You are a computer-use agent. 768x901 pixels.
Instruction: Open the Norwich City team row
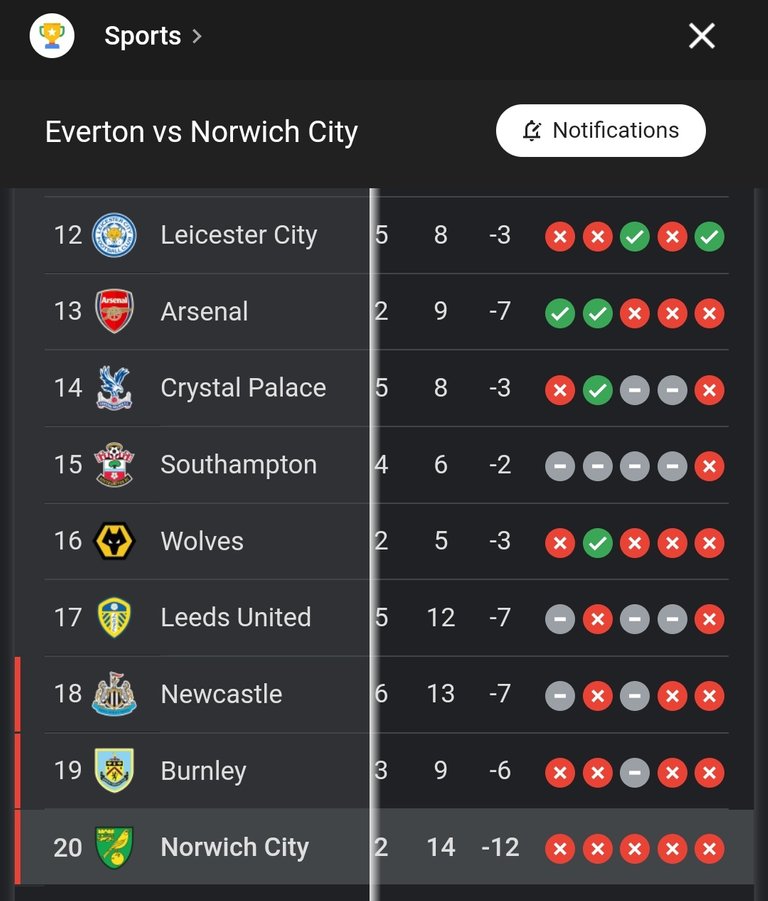pyautogui.click(x=384, y=847)
